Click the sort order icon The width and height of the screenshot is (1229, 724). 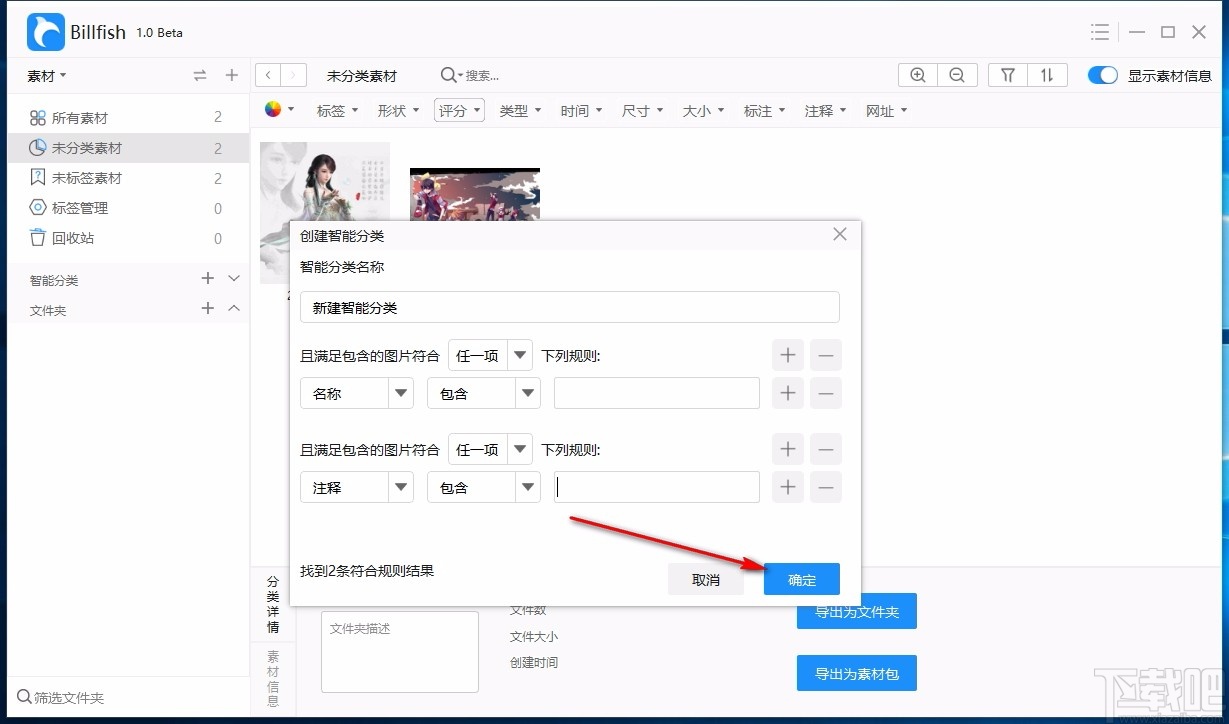point(1048,74)
